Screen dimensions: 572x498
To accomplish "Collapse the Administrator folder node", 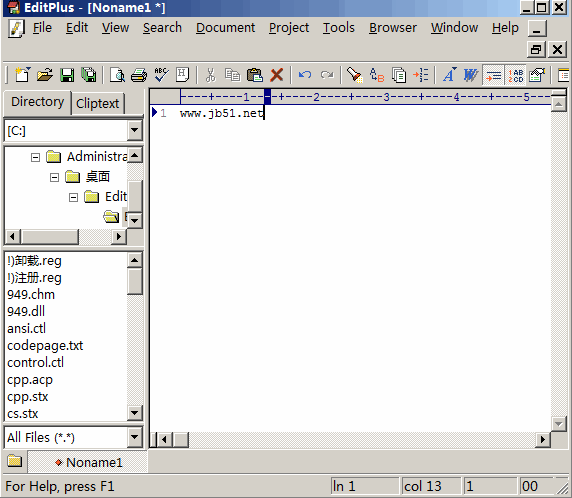I will pos(35,158).
